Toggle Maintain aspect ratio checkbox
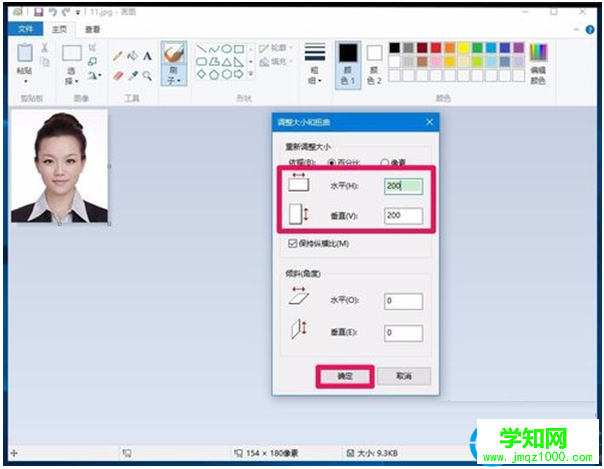The height and width of the screenshot is (469, 604). click(x=292, y=243)
